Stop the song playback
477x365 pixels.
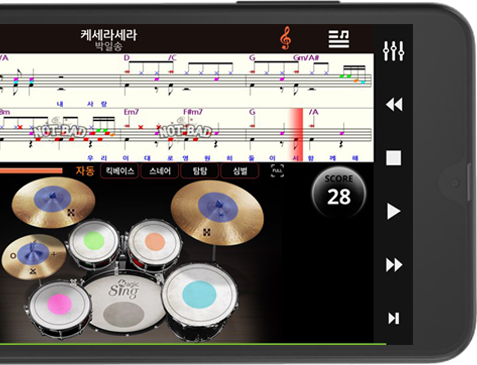[x=394, y=158]
